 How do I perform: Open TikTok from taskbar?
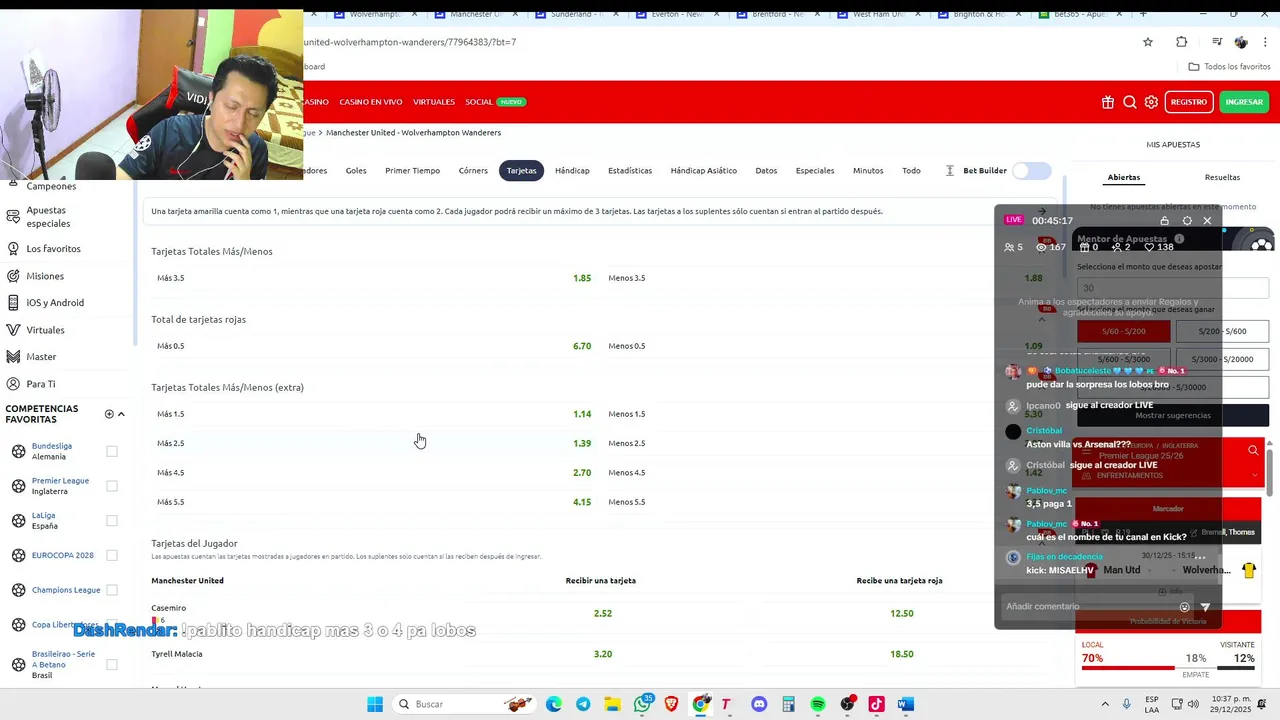click(x=877, y=704)
